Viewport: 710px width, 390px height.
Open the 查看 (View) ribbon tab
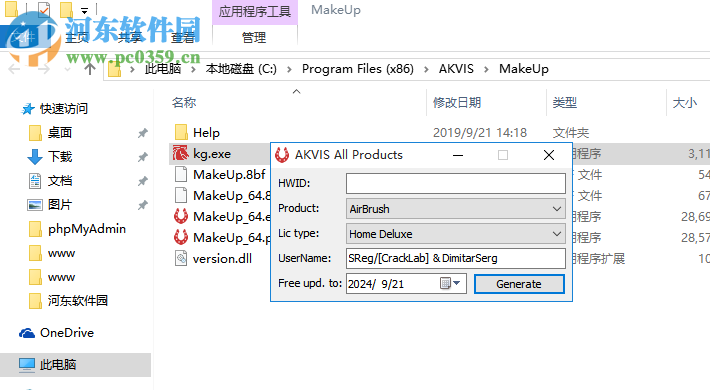tap(183, 37)
